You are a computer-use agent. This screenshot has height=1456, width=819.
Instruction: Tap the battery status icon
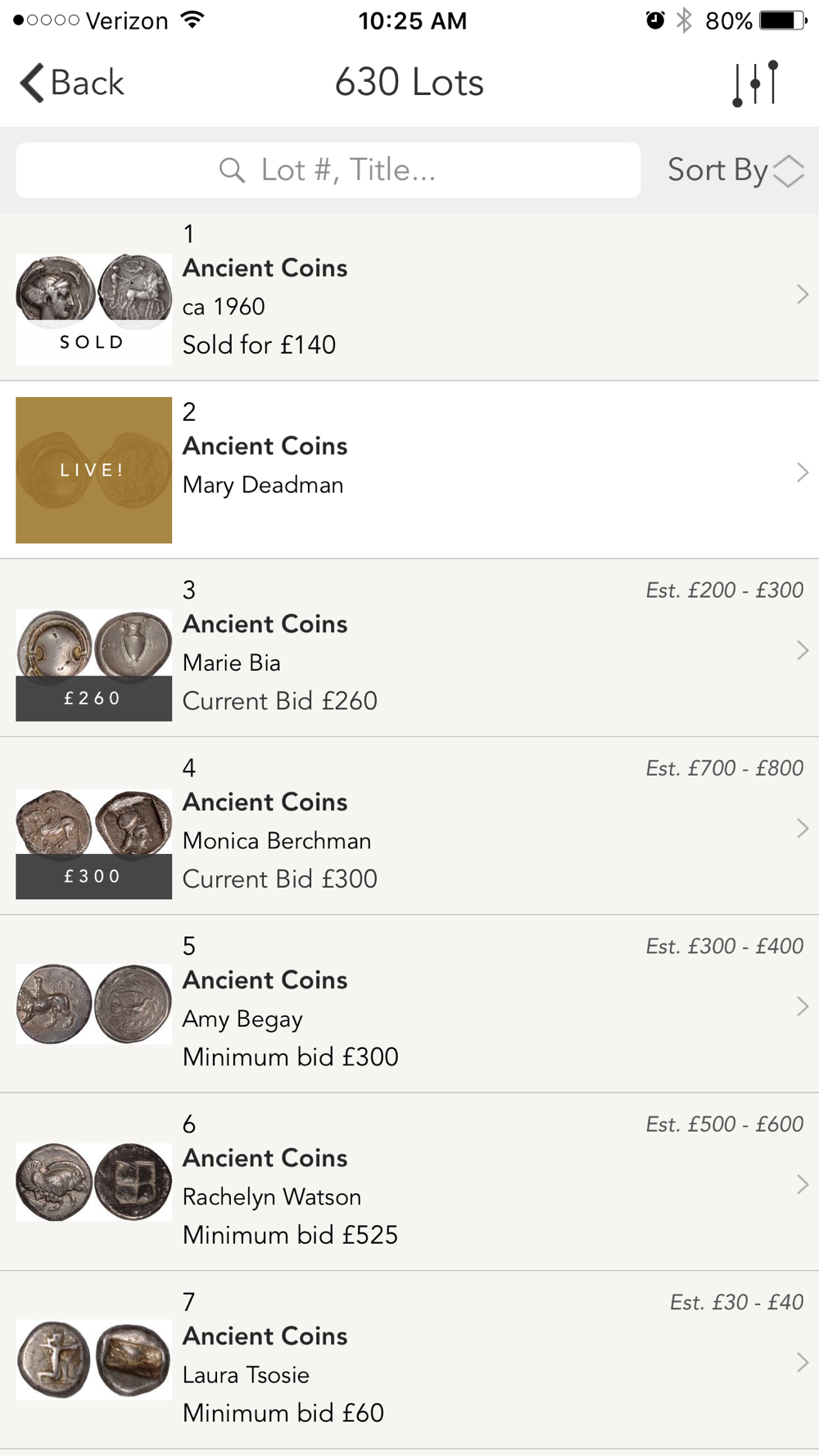click(782, 20)
